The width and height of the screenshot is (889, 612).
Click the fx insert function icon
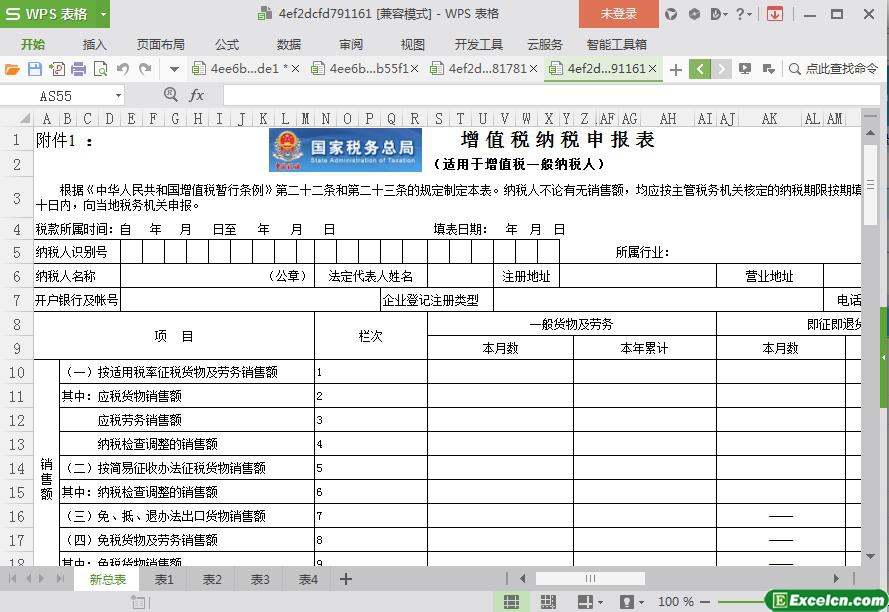197,95
